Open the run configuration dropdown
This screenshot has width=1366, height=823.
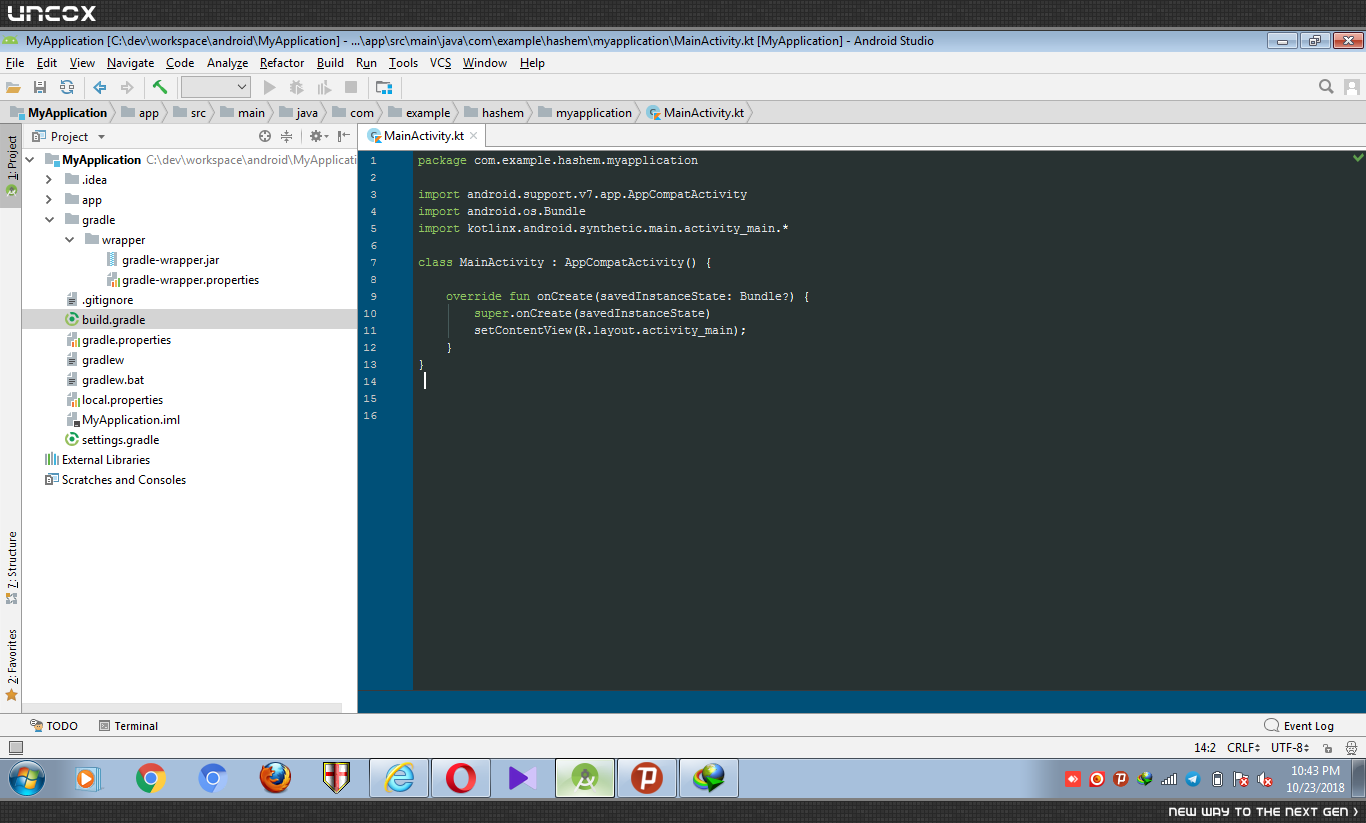(x=215, y=88)
